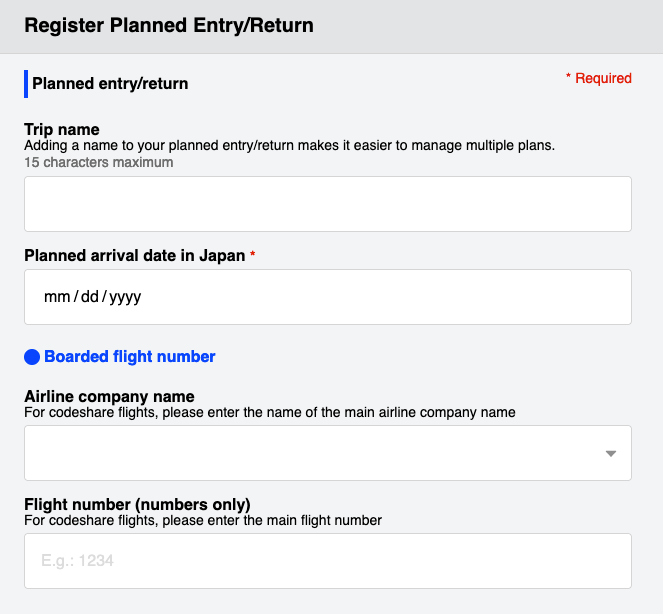663x614 pixels.
Task: Click the 15 characters maximum hint
Action: pos(99,162)
